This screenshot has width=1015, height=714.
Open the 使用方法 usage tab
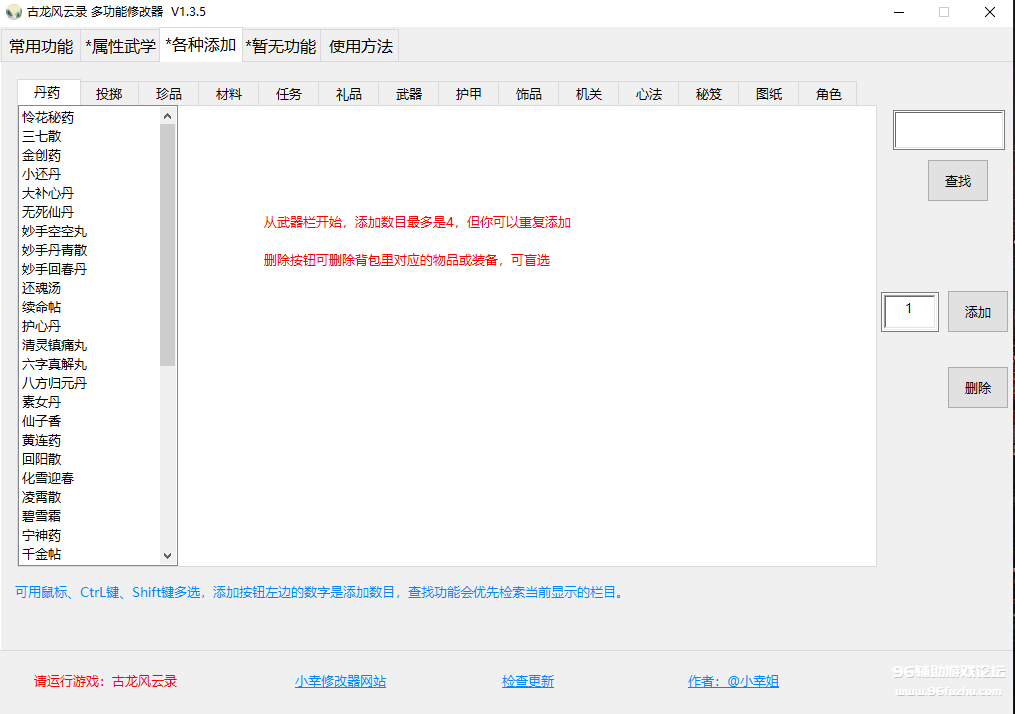(x=361, y=46)
